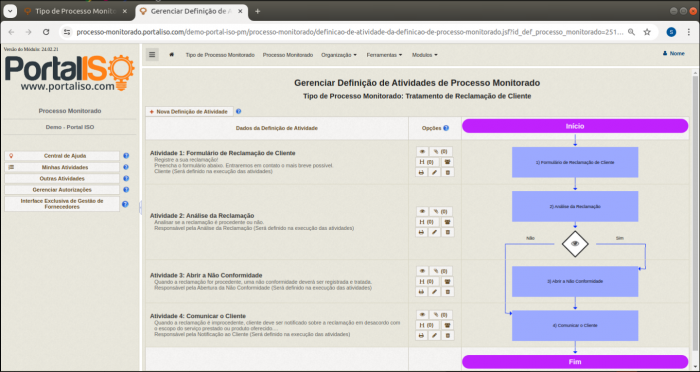Print Atividade 1 definition

coord(421,172)
